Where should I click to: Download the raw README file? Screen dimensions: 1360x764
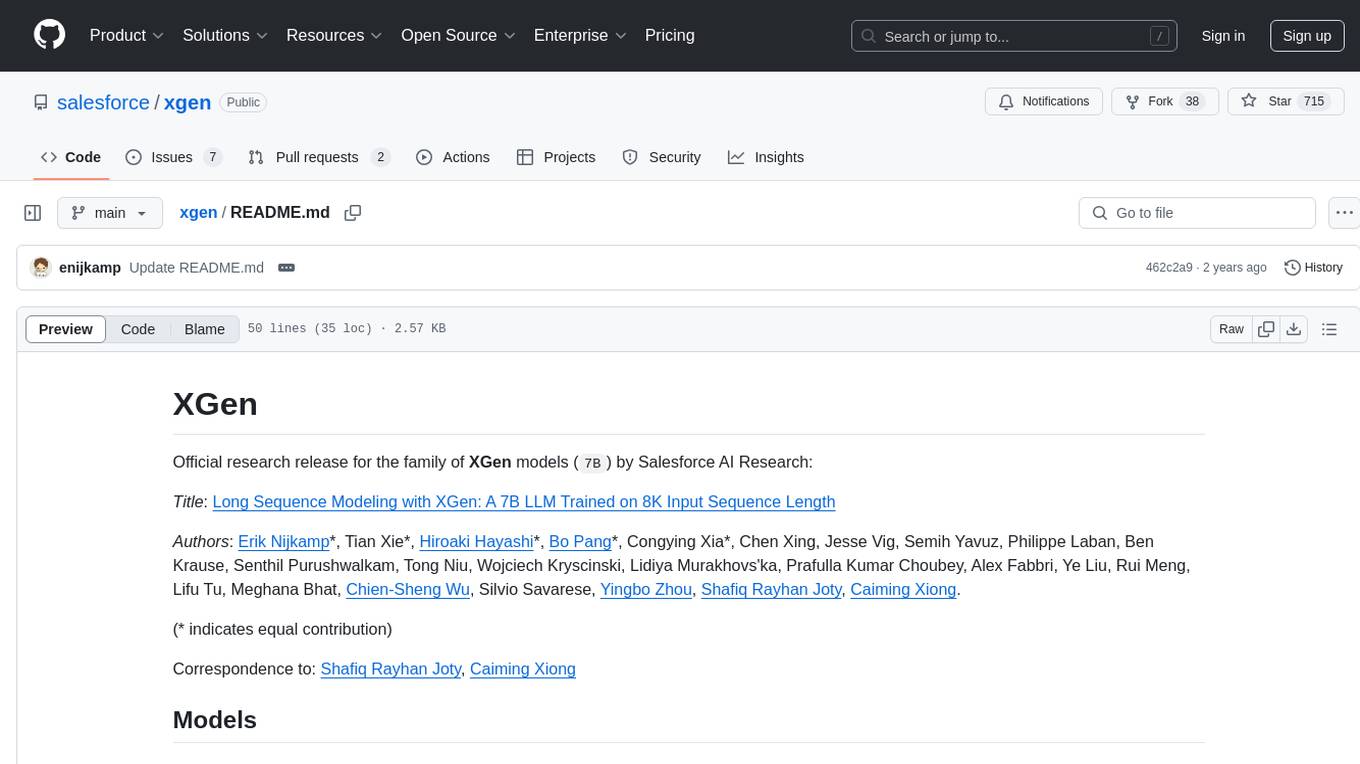(1294, 329)
